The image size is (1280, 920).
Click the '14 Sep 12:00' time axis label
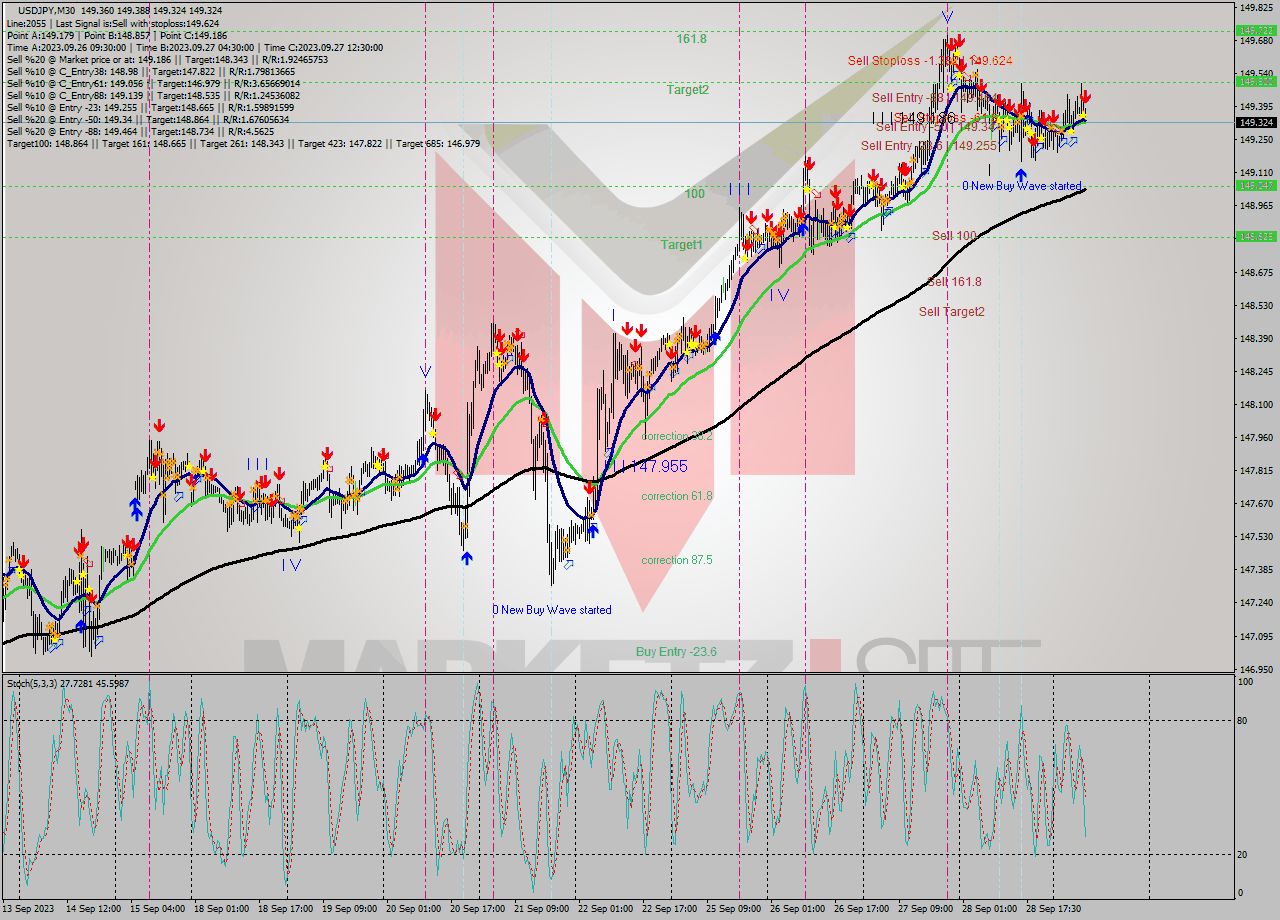(94, 909)
